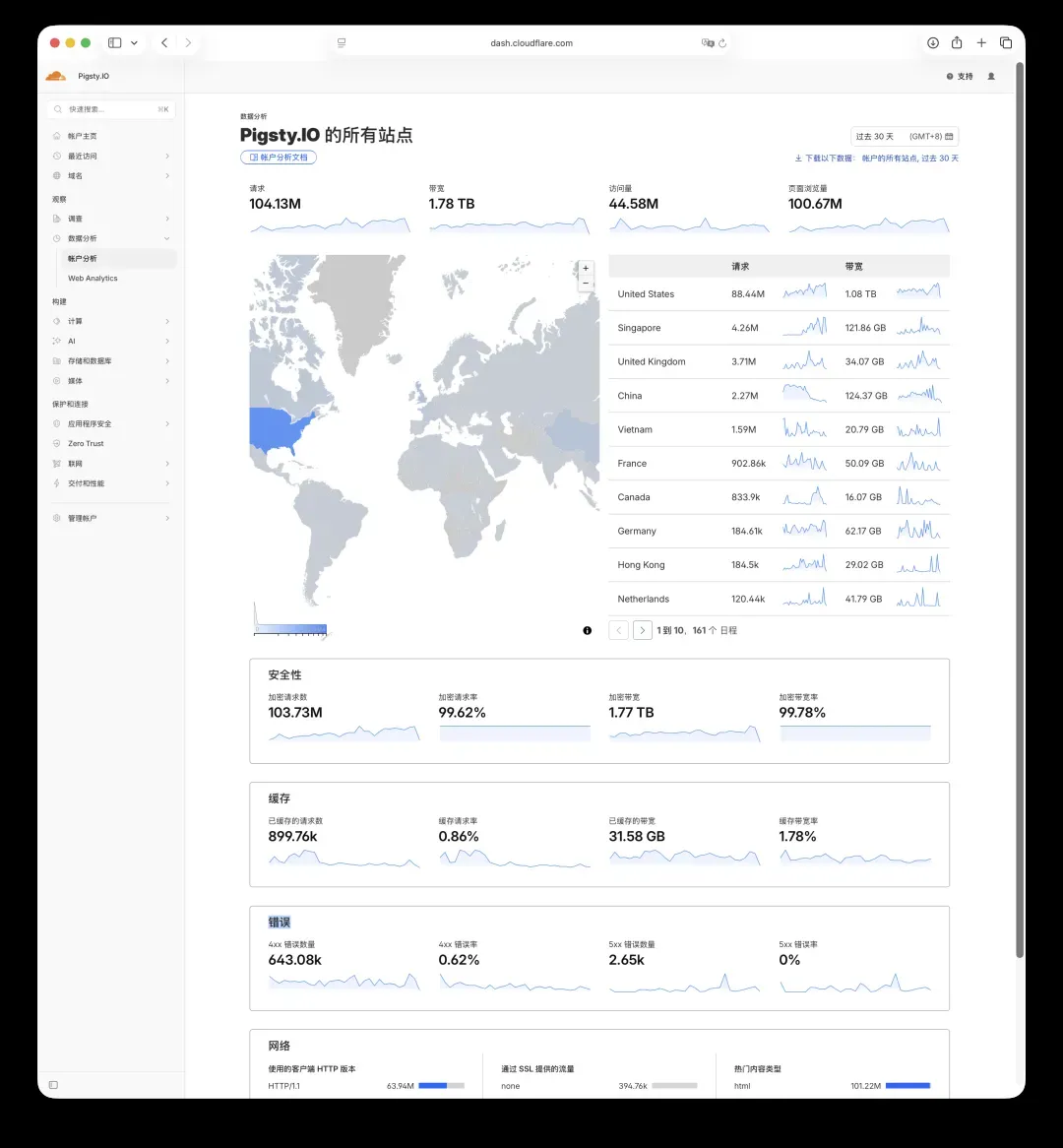Click the 快速搜索 search field
Image resolution: width=1063 pixels, height=1148 pixels.
coord(111,109)
